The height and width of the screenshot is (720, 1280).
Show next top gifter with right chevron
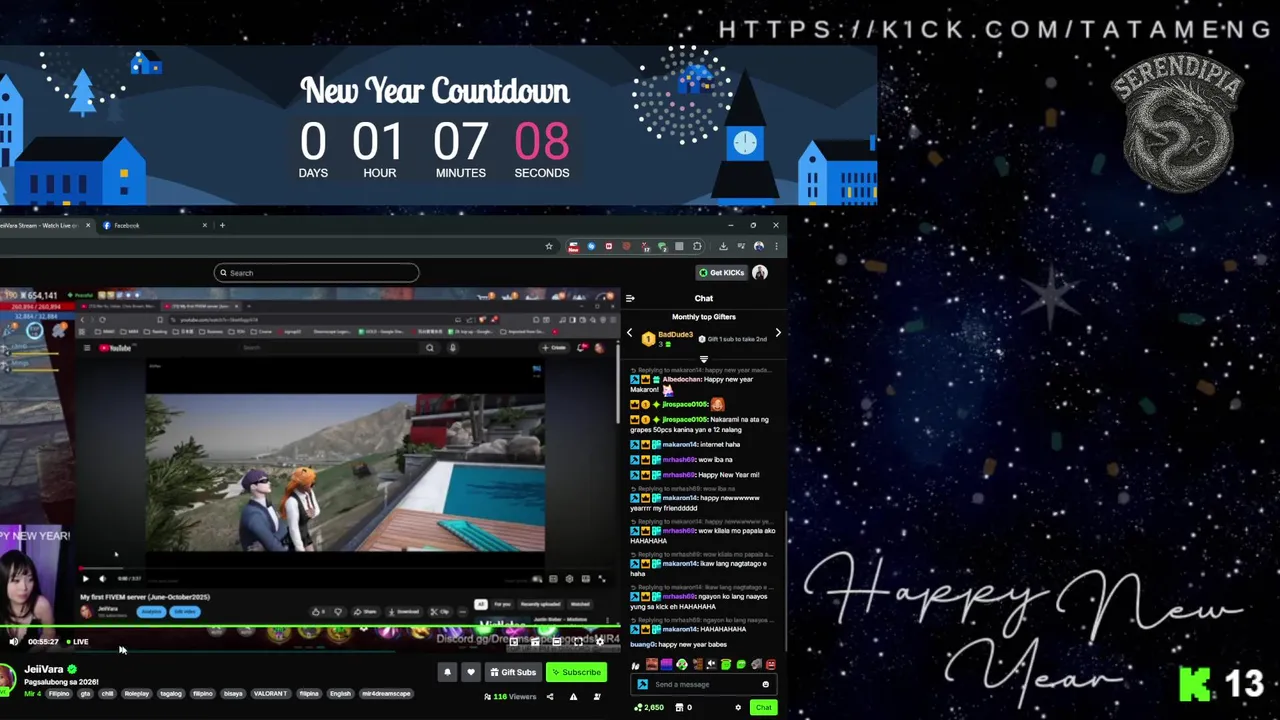(x=778, y=333)
